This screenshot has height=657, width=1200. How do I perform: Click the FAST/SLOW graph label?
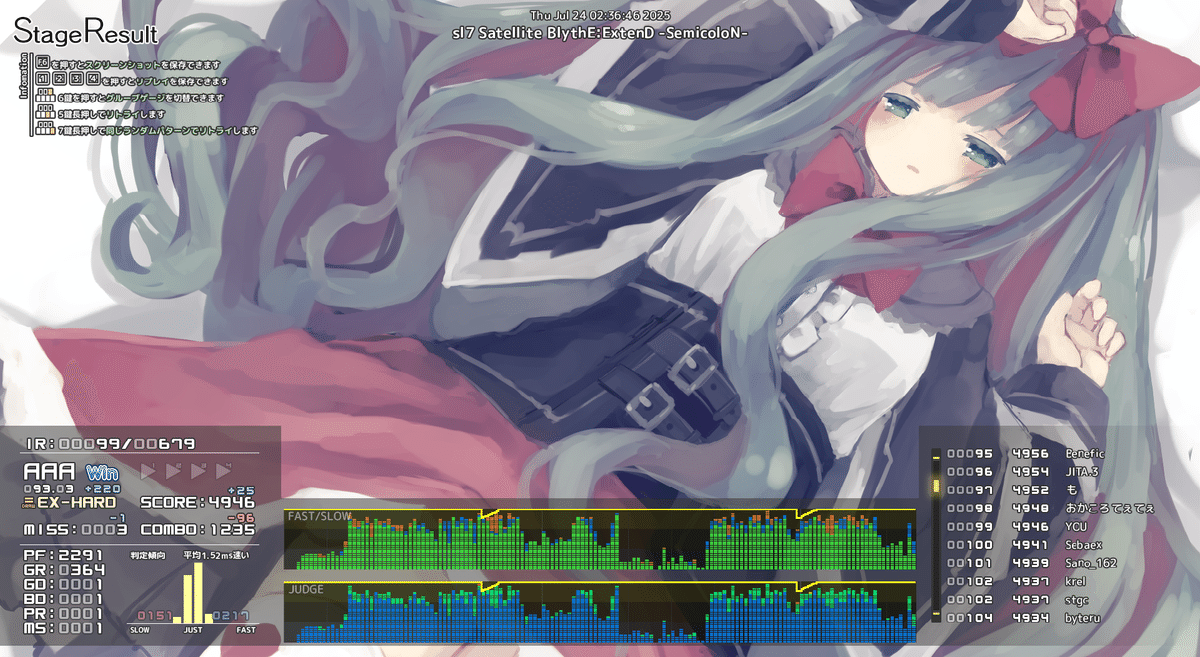(x=319, y=517)
